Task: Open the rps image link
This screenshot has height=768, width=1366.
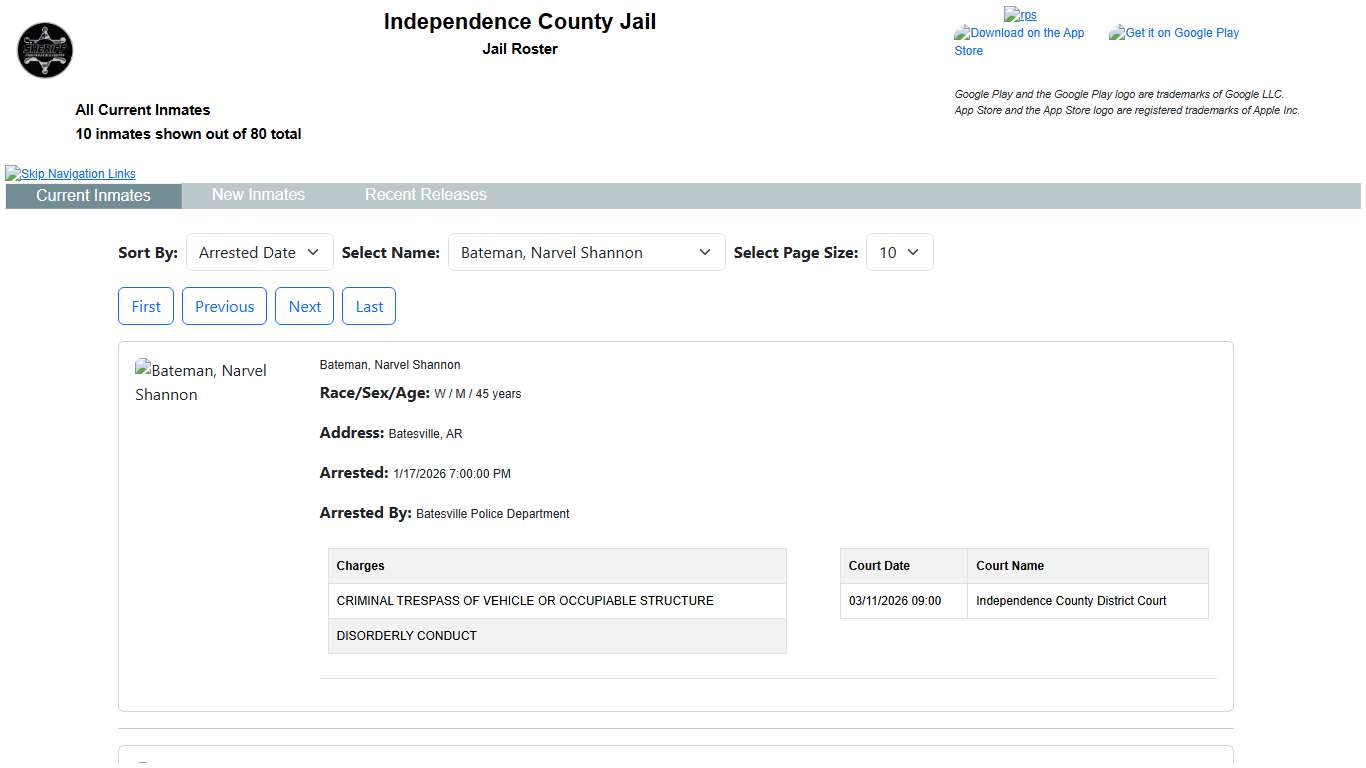Action: [1020, 15]
